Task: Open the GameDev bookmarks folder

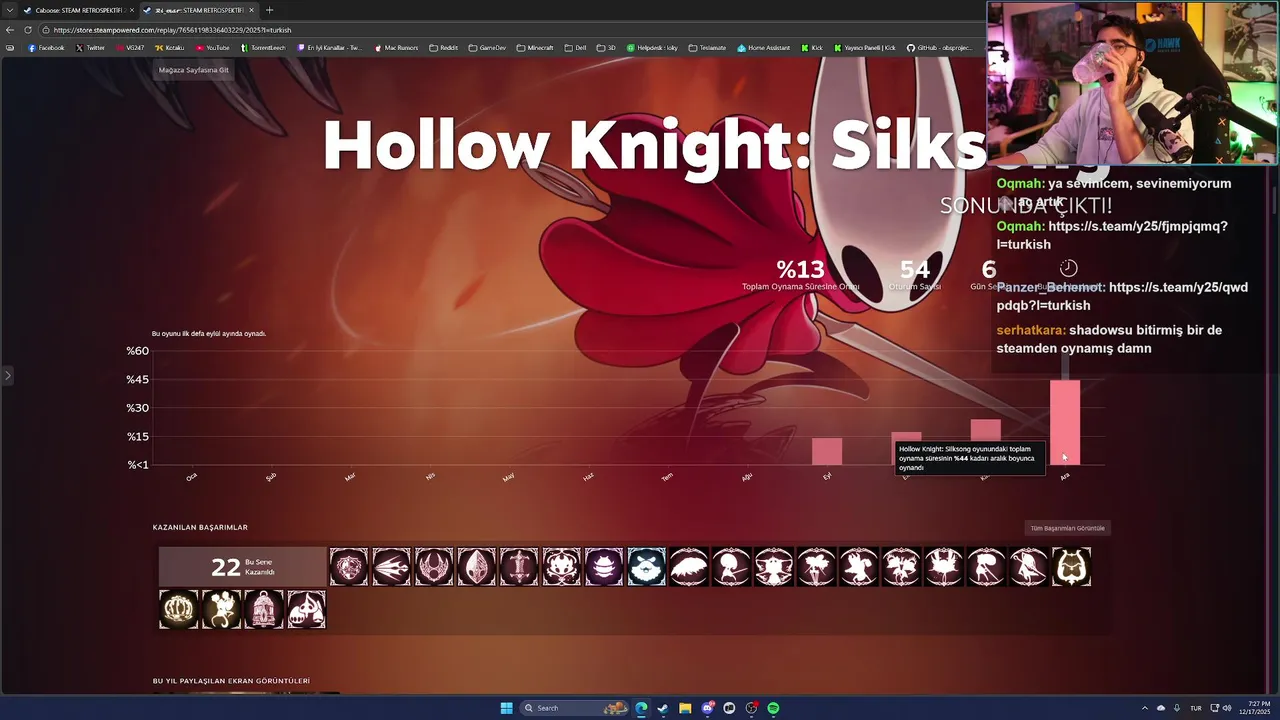Action: pos(487,47)
